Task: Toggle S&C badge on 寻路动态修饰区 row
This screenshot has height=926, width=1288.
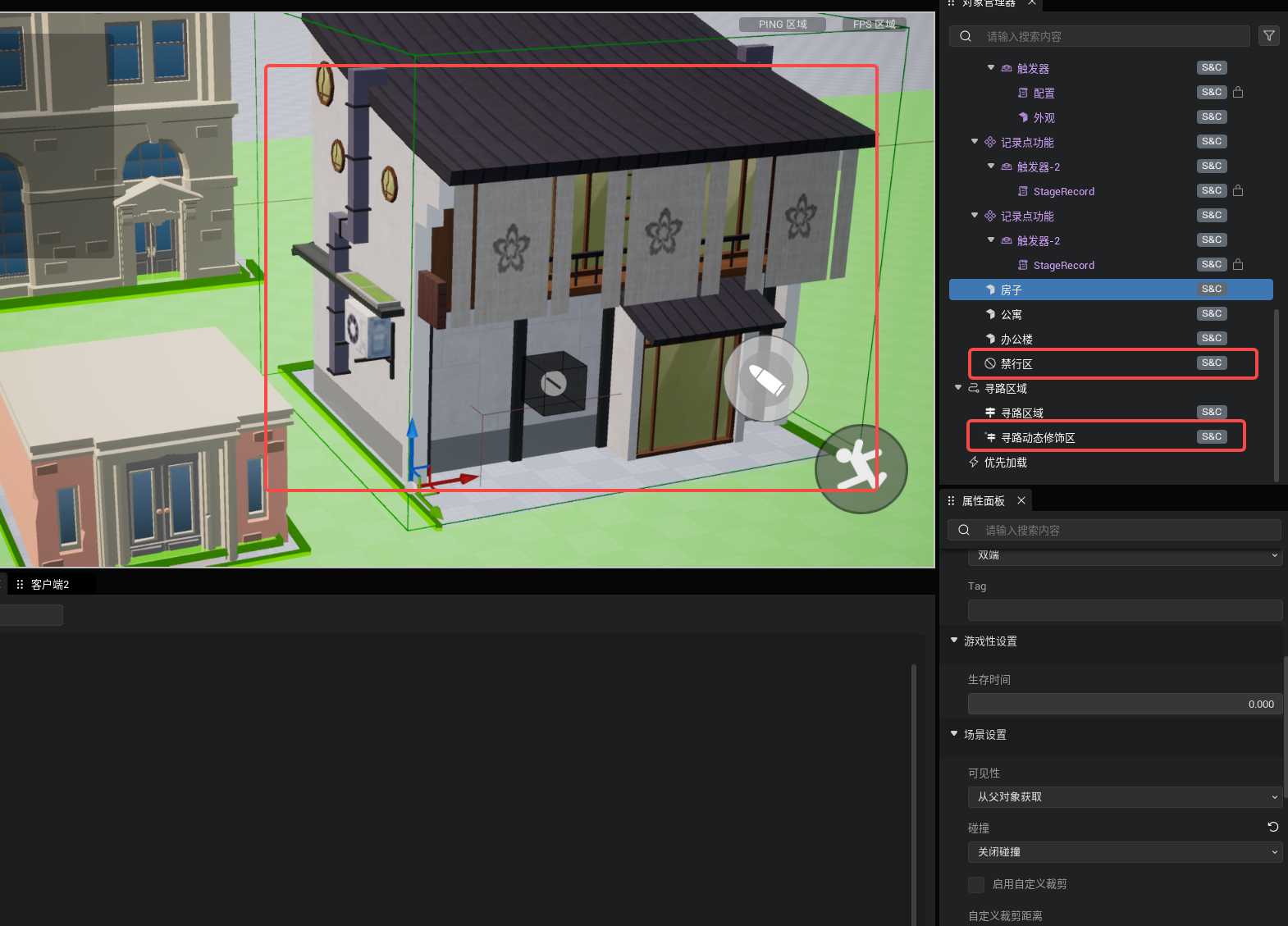Action: (x=1212, y=436)
